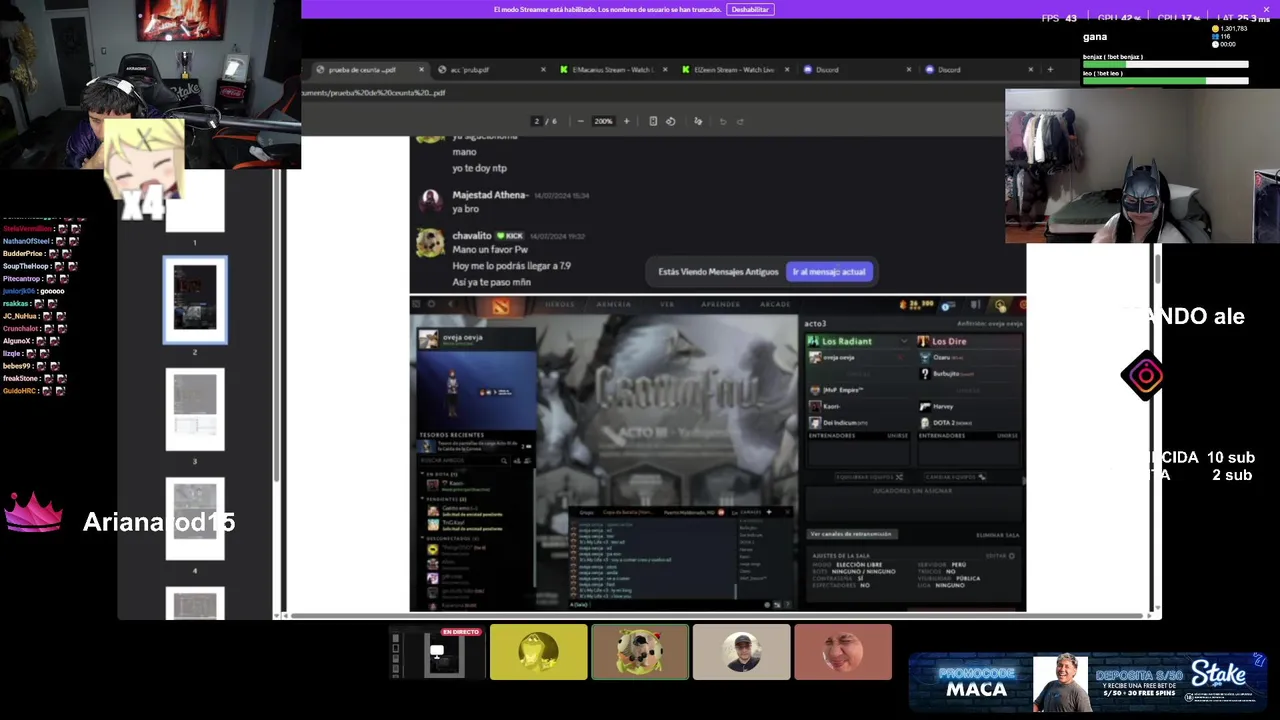Close the first Discord tab

click(909, 70)
